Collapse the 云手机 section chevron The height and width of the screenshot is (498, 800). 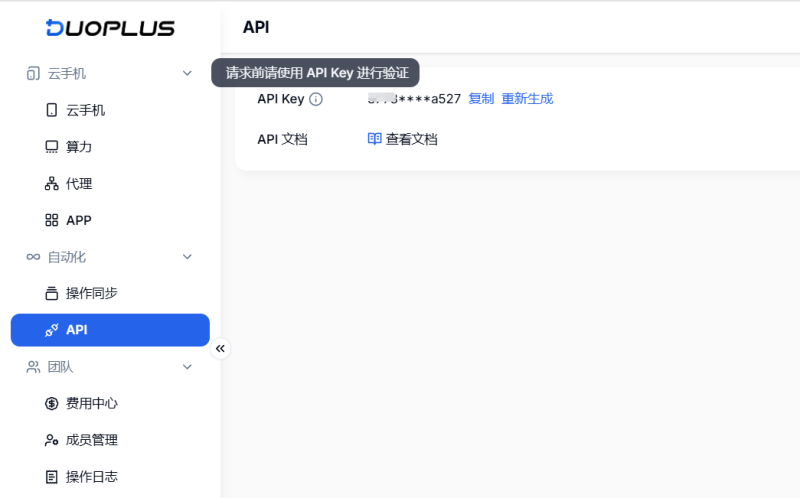pos(187,73)
